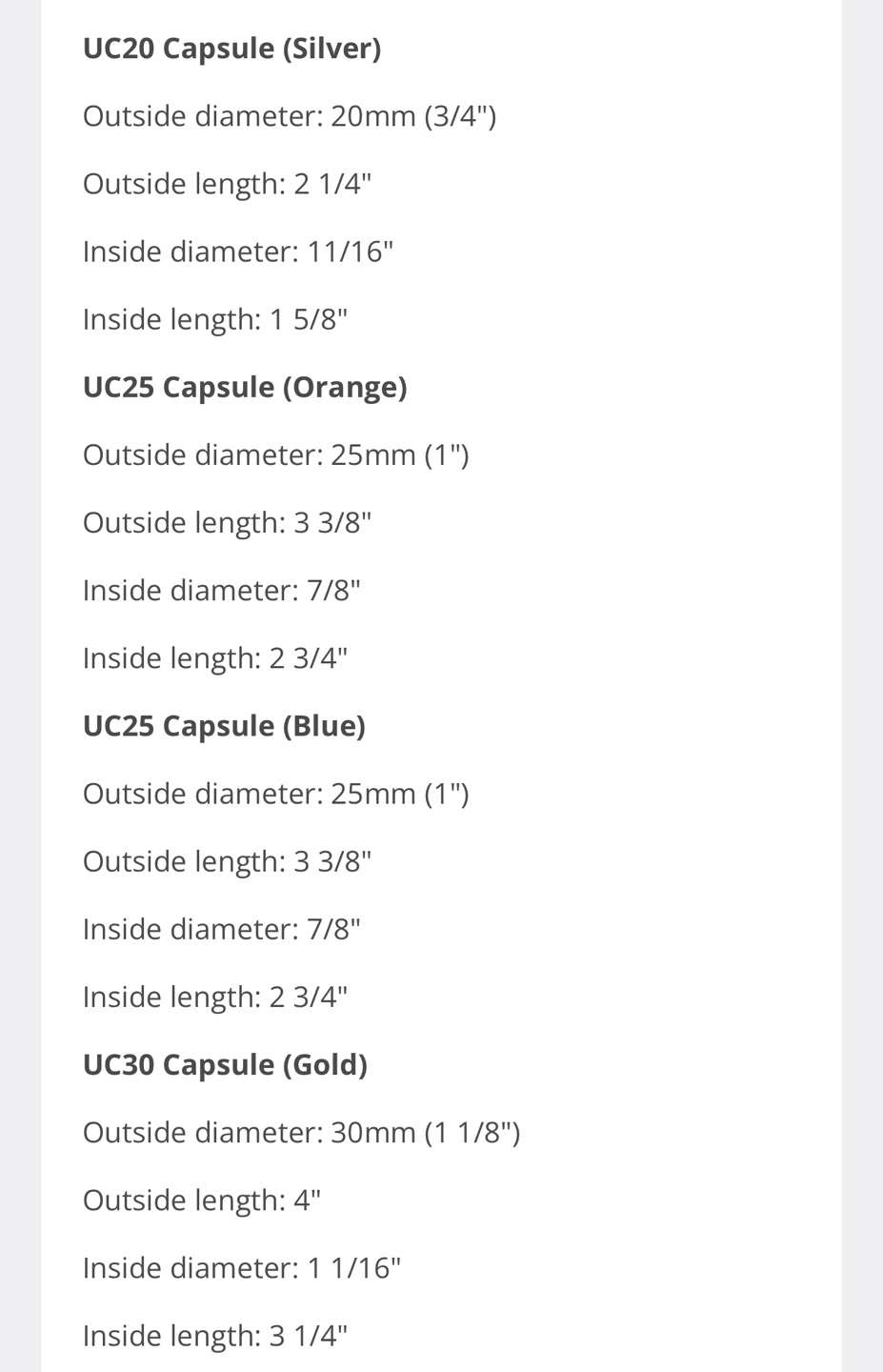Select the inside diameter 1 1/16" line
The width and height of the screenshot is (883, 1372).
(x=242, y=1268)
